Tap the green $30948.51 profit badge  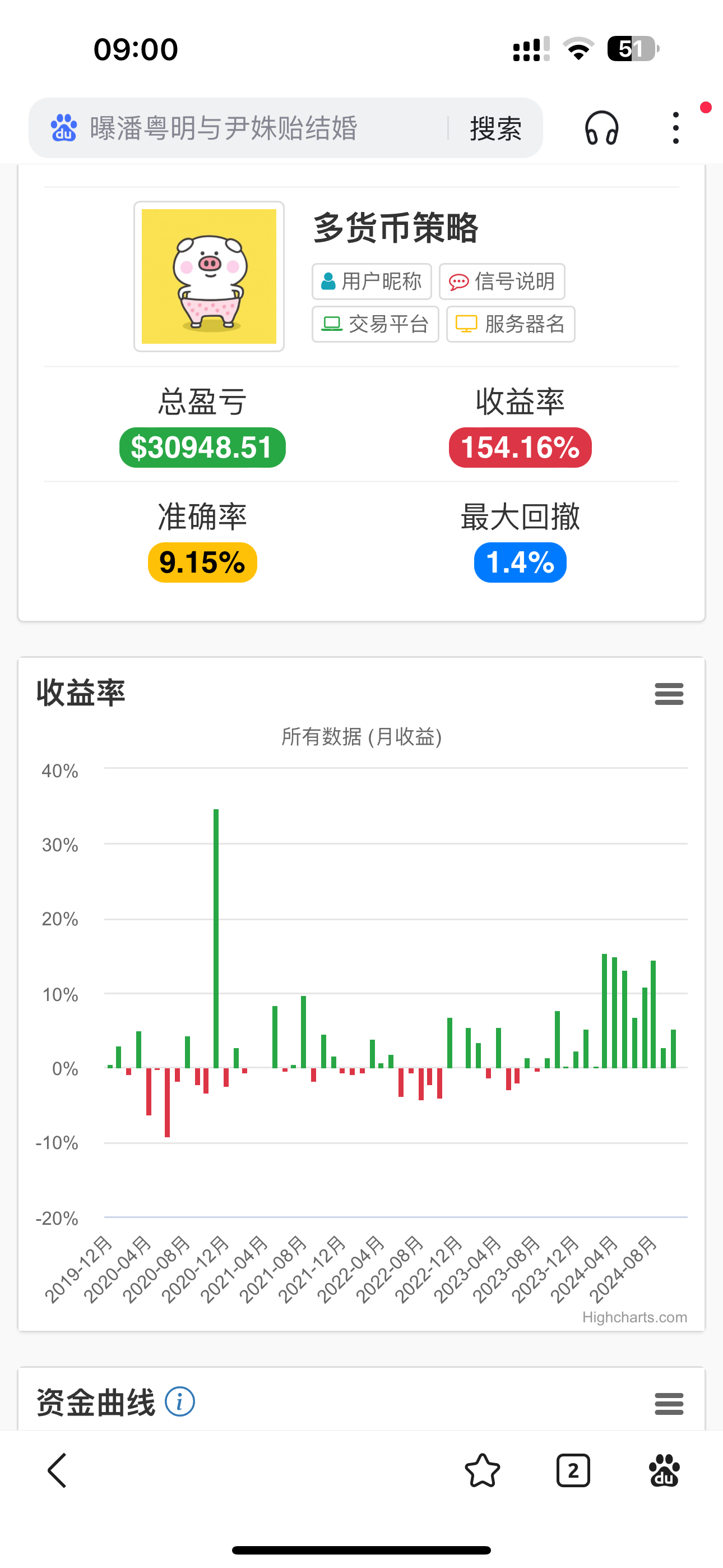[x=202, y=448]
